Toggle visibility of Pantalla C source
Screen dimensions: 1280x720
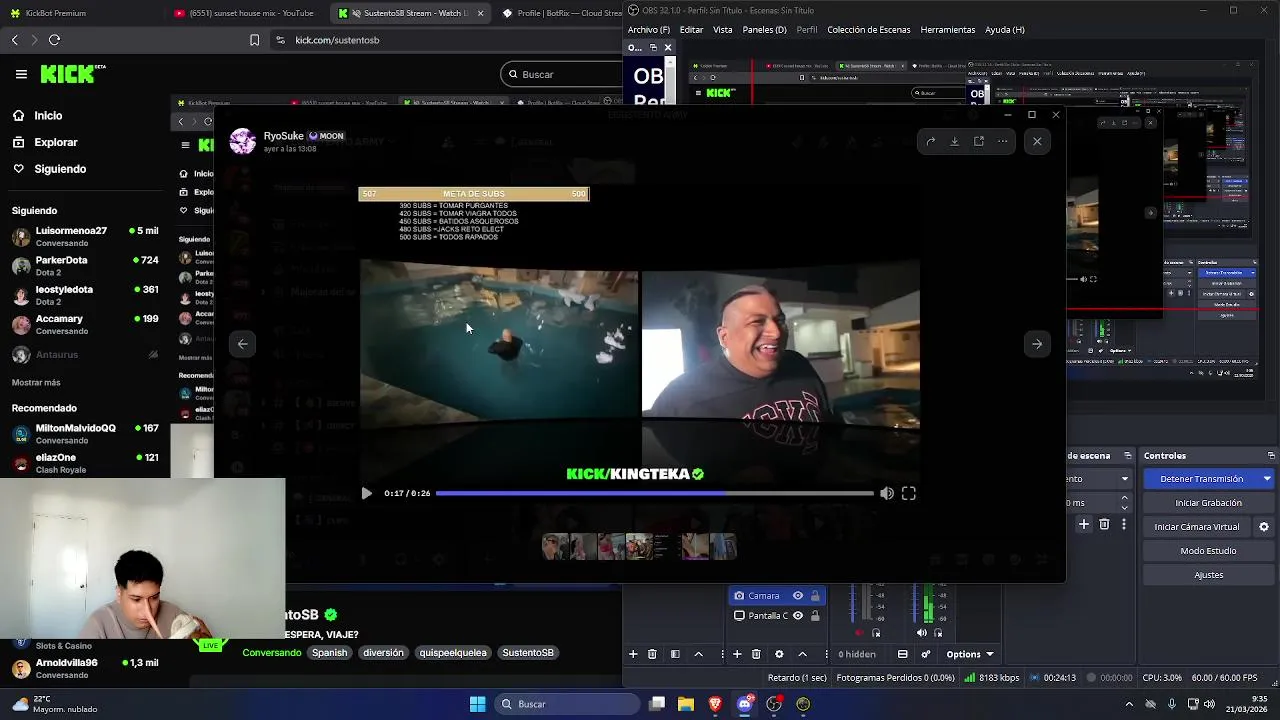coord(797,616)
